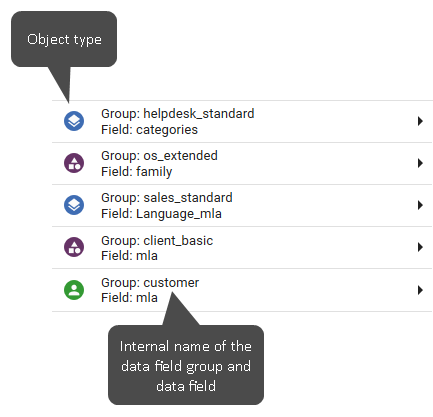Select the Group: sales_standard text

[x=167, y=198]
